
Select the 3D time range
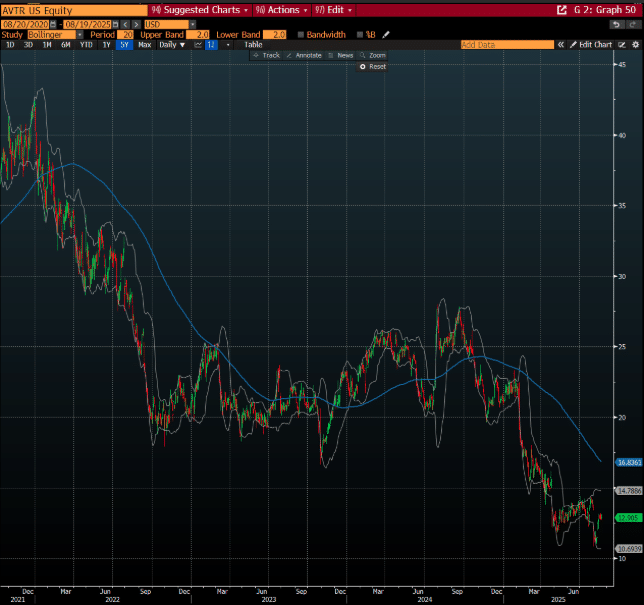[x=28, y=45]
